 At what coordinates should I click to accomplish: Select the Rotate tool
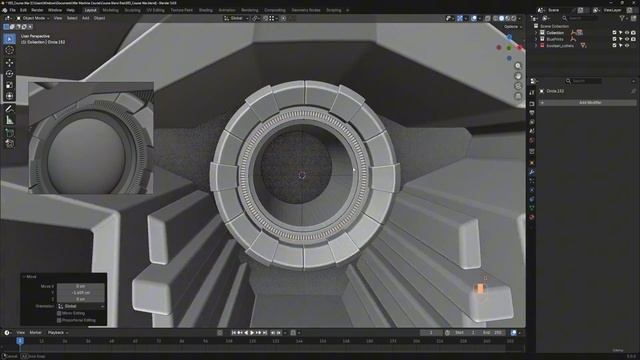pyautogui.click(x=9, y=74)
